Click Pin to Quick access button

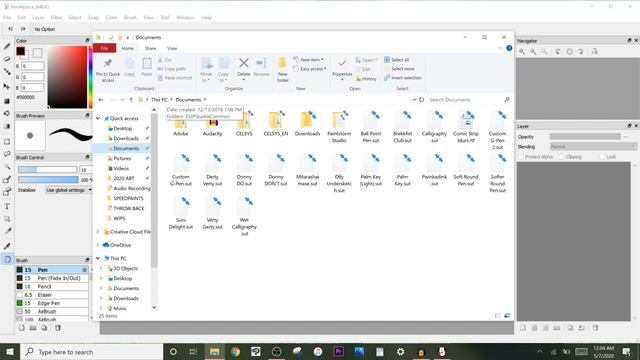108,71
